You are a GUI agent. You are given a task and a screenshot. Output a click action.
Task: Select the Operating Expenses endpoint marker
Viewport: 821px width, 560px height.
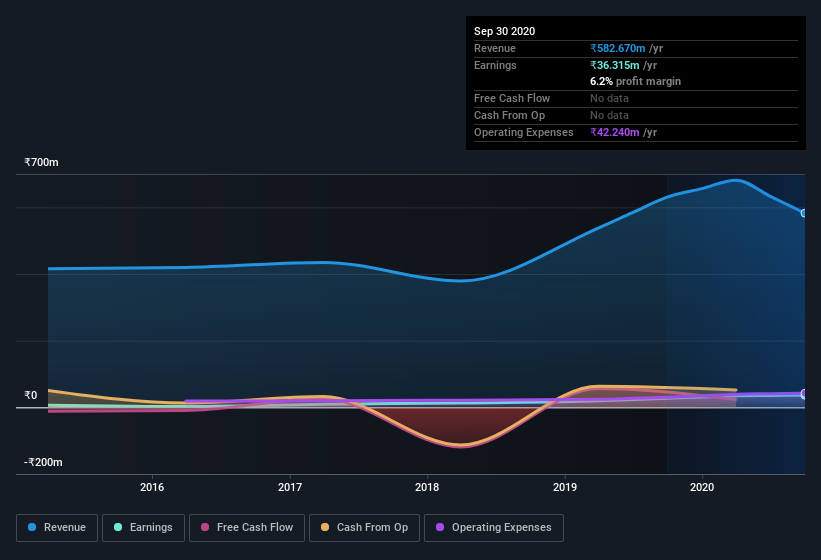(804, 394)
